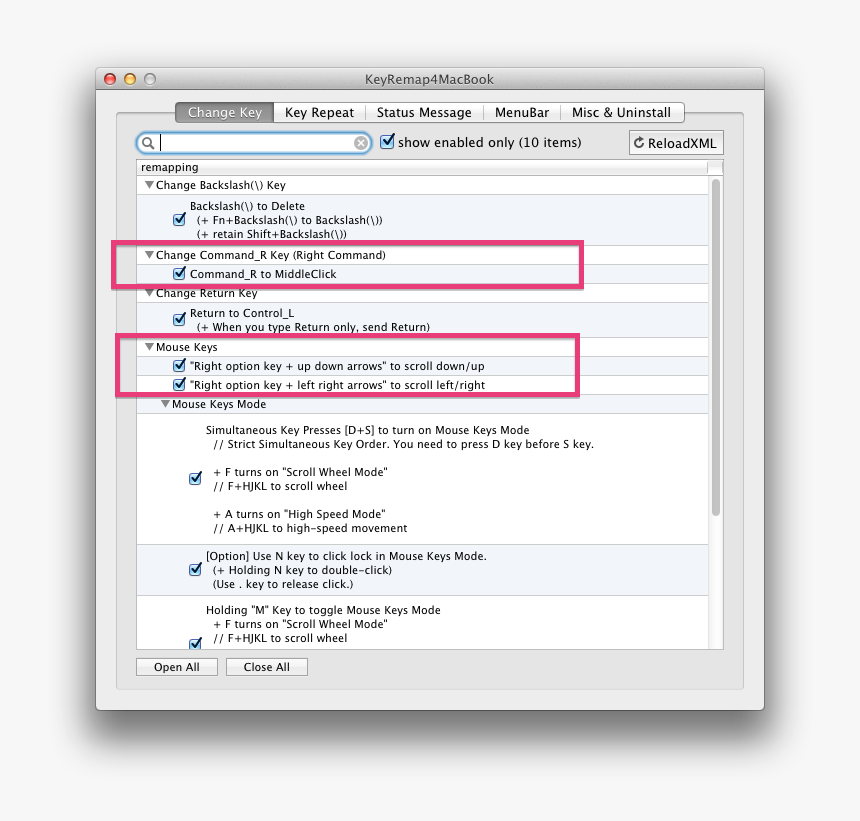Collapse 'Mouse Keys Mode' subgroup triangle

[x=165, y=404]
